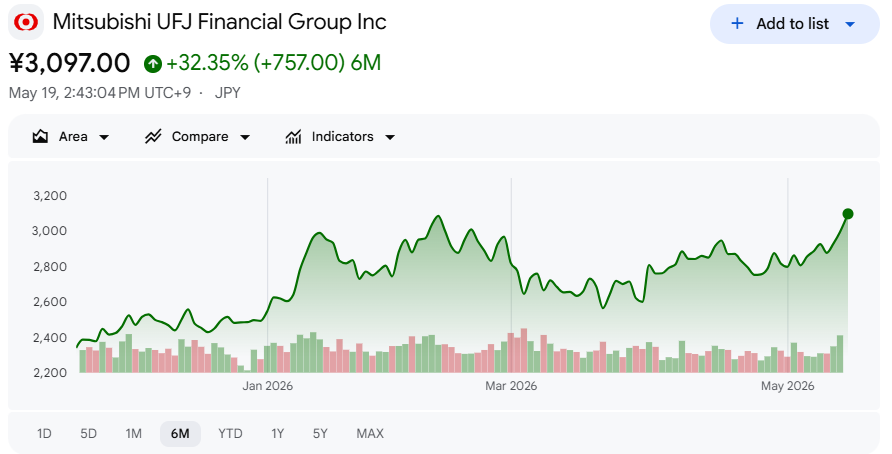Click the 3,200 y-axis label
The width and height of the screenshot is (892, 454).
click(50, 196)
